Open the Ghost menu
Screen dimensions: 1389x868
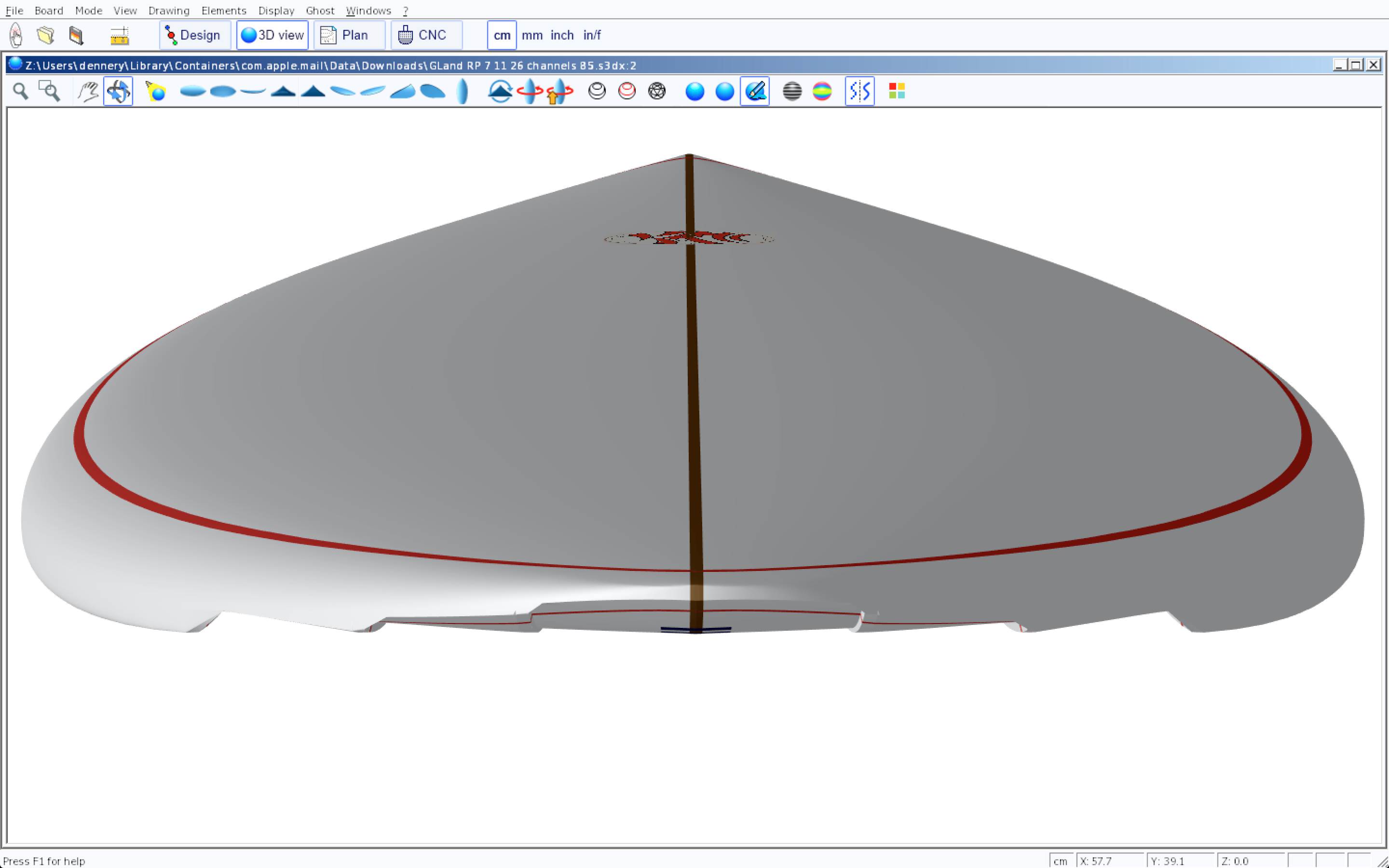[320, 10]
